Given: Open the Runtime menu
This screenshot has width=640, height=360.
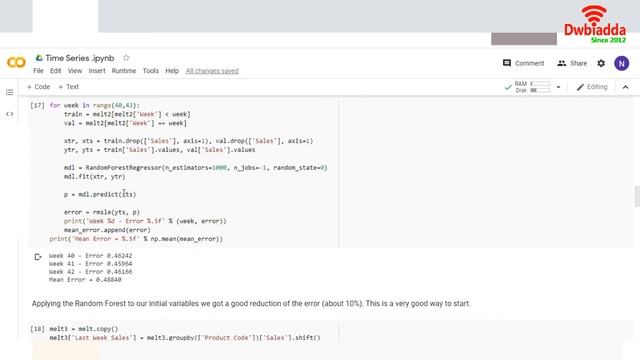Looking at the screenshot, I should 124,71.
